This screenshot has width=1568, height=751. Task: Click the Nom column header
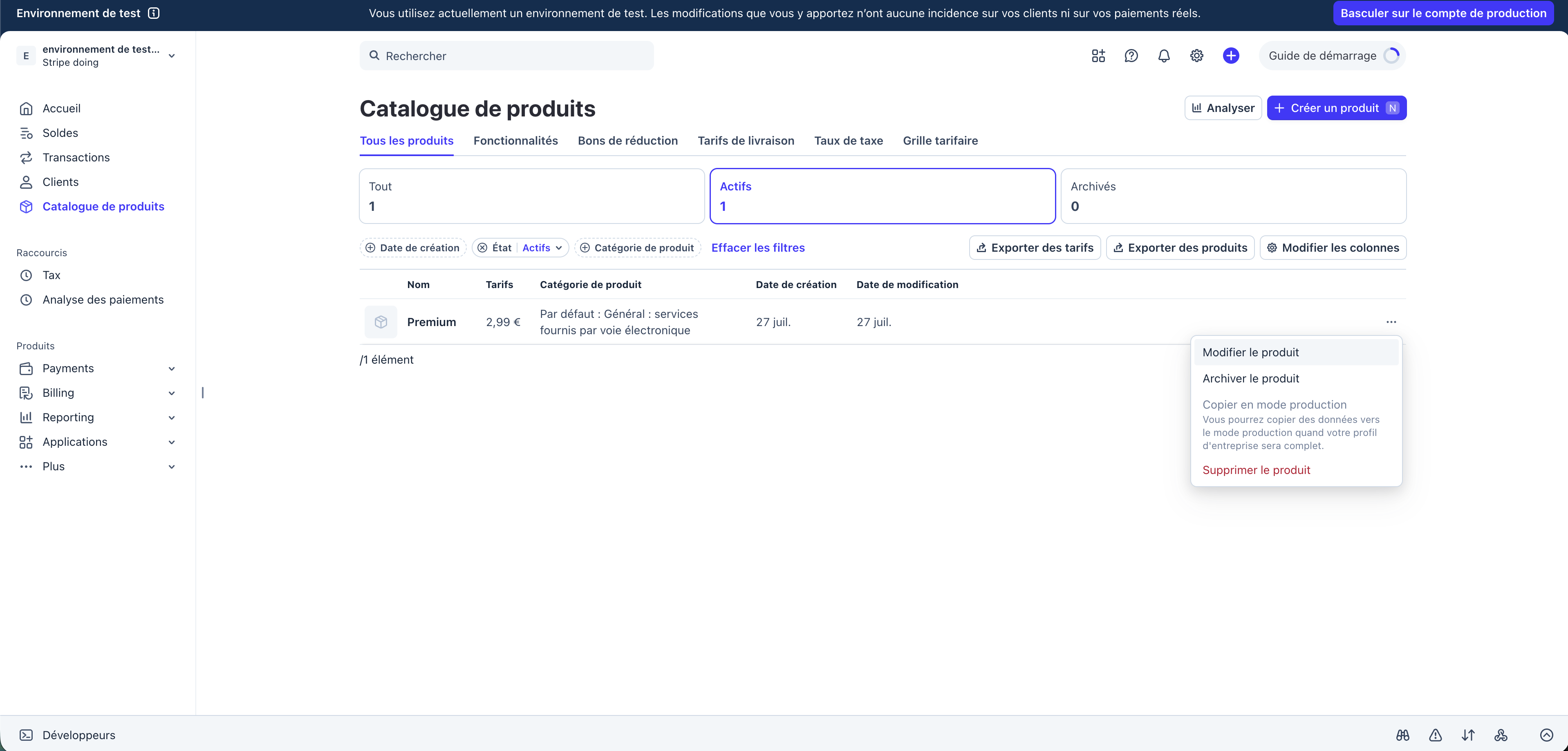[418, 284]
